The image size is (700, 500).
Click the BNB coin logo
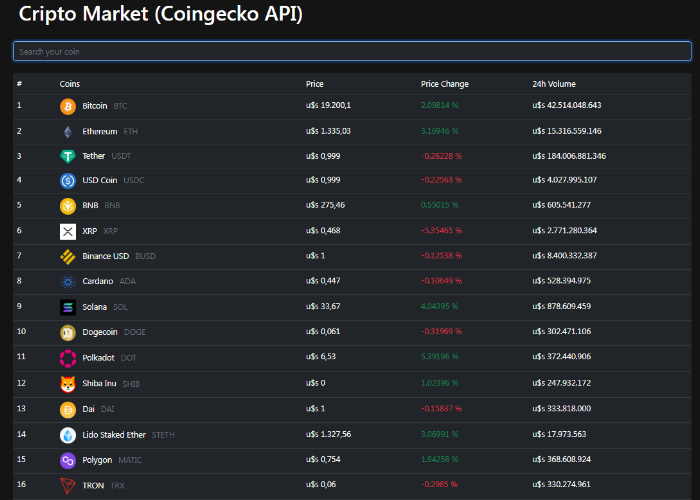click(68, 206)
